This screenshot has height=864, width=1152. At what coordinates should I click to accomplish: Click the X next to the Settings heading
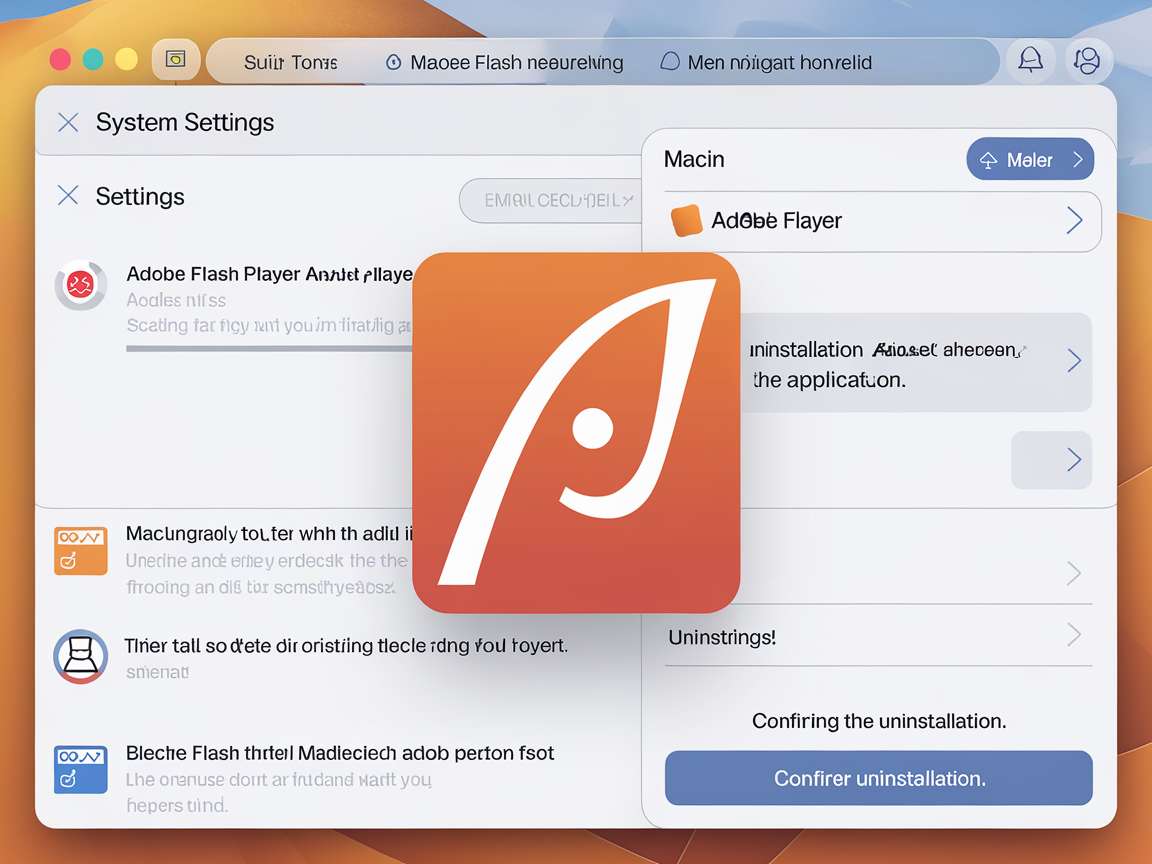(x=68, y=195)
